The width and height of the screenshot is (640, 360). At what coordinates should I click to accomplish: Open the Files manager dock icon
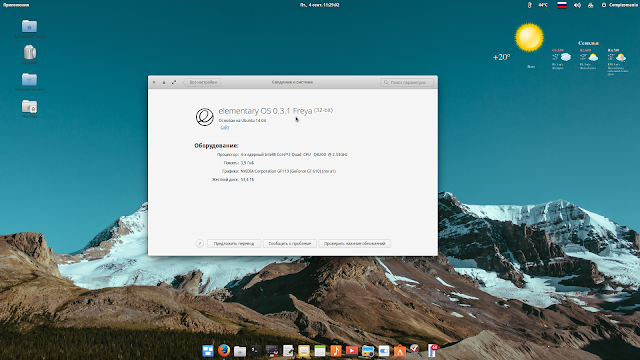coord(240,351)
